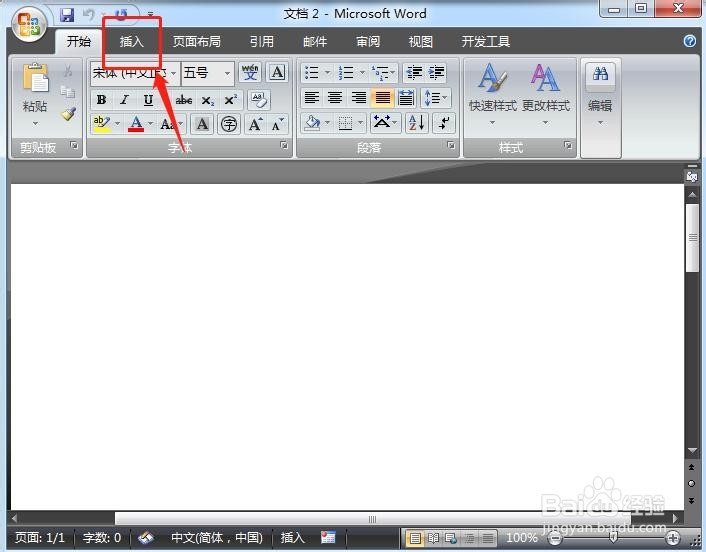The height and width of the screenshot is (552, 706).
Task: Customize Quick Access Toolbar arrow
Action: tap(150, 15)
